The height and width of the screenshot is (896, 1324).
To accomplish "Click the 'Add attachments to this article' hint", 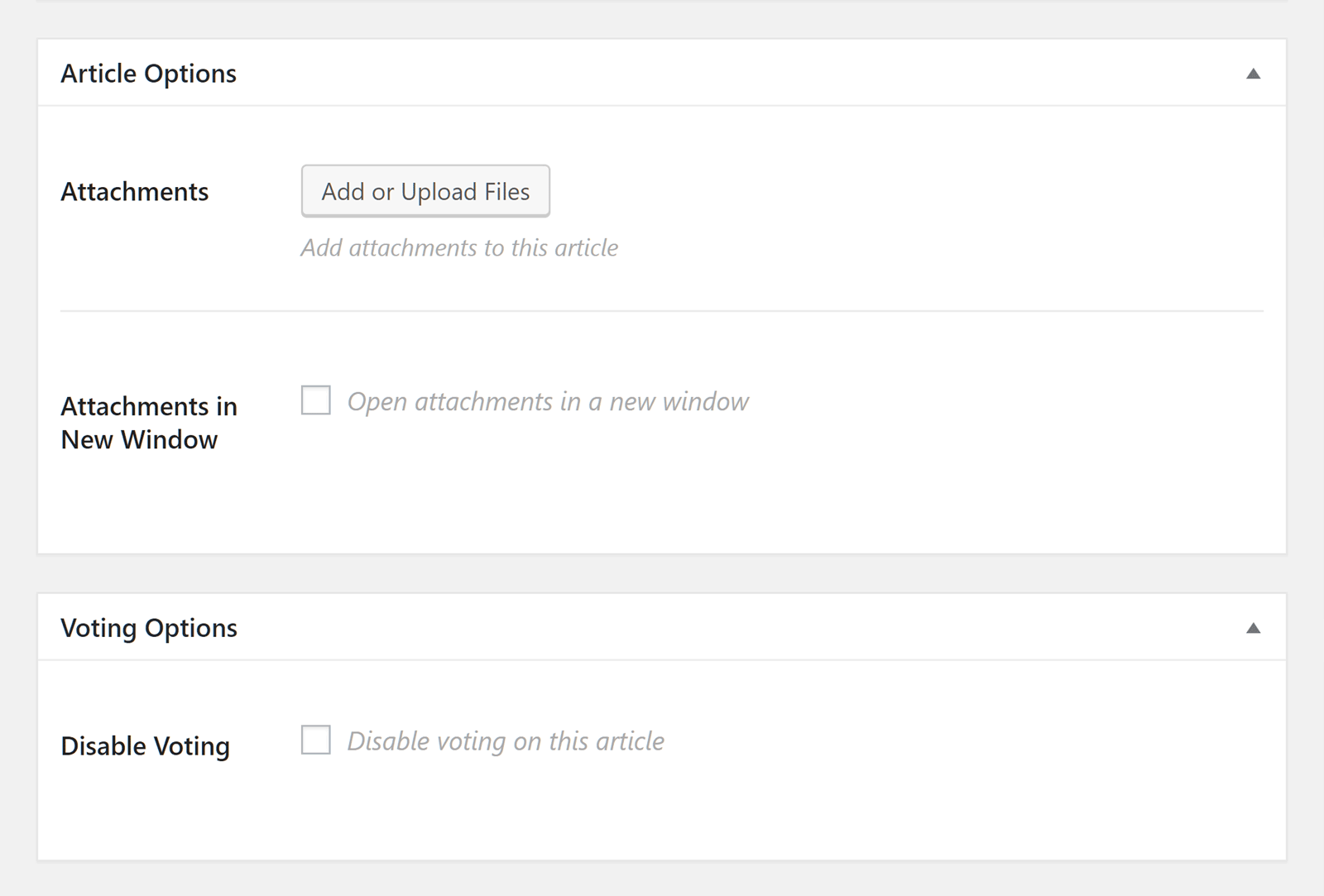I will coord(459,248).
